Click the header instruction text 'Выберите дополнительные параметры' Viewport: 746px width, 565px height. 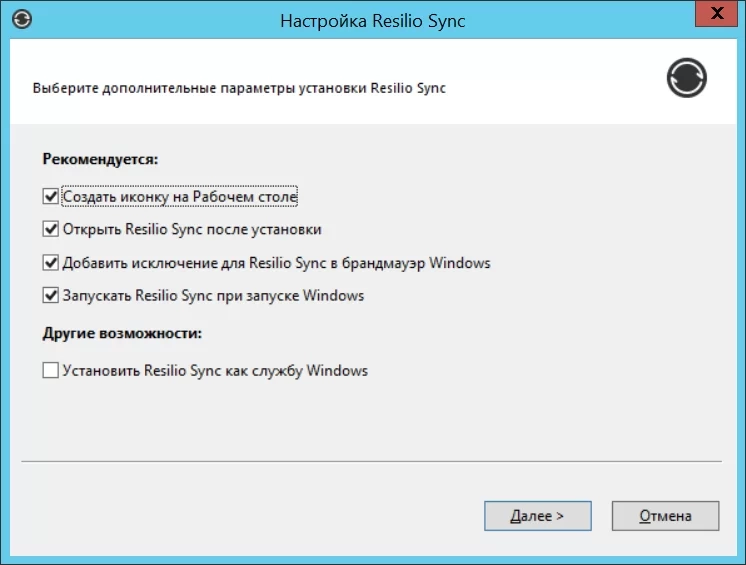coord(239,88)
